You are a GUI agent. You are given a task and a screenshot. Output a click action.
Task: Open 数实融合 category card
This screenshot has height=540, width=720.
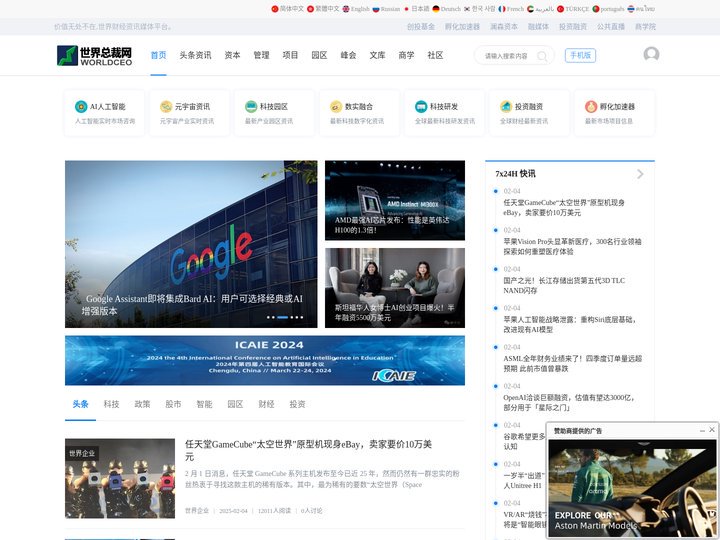[x=359, y=113]
